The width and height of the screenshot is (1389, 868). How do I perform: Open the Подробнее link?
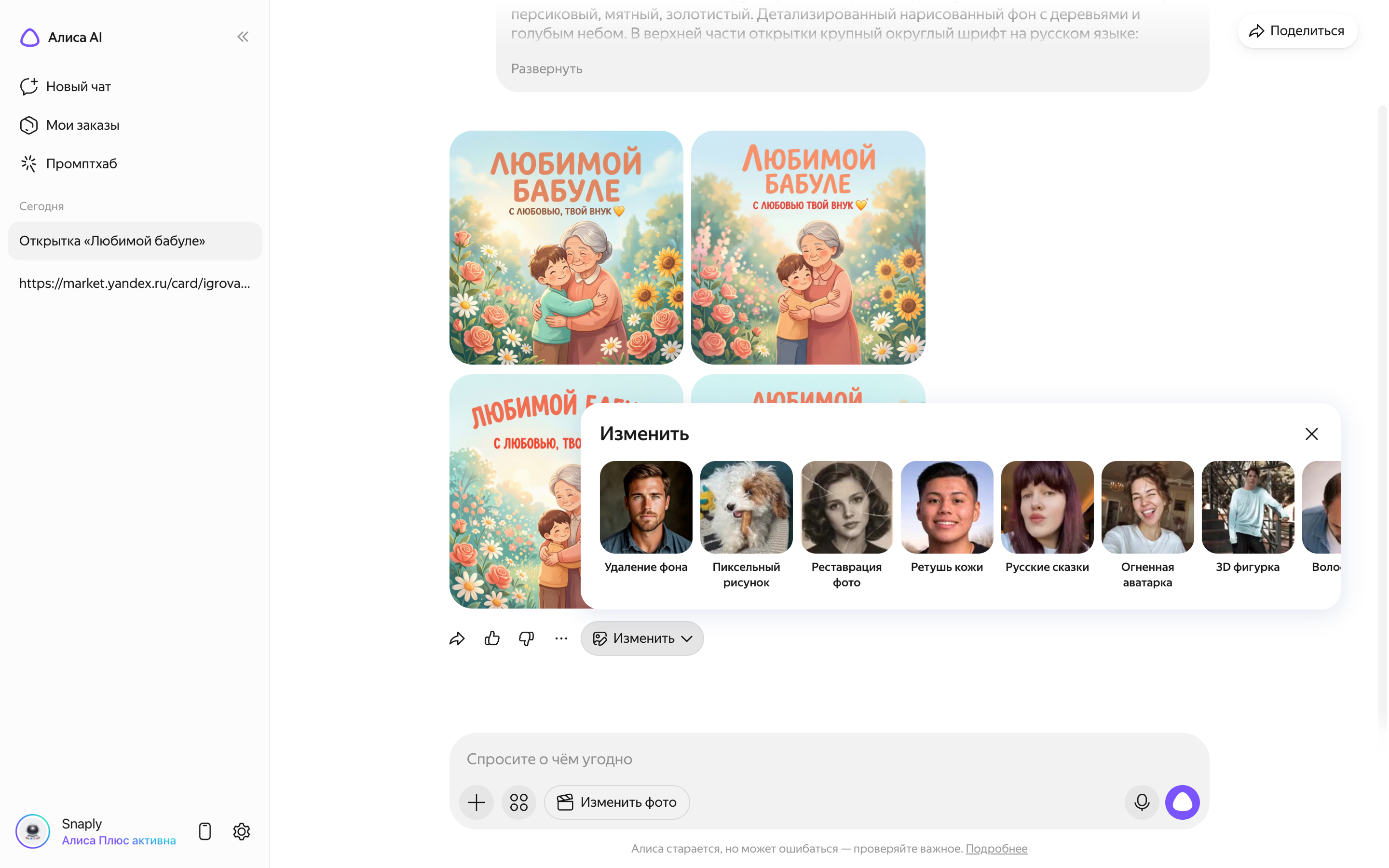pyautogui.click(x=996, y=849)
